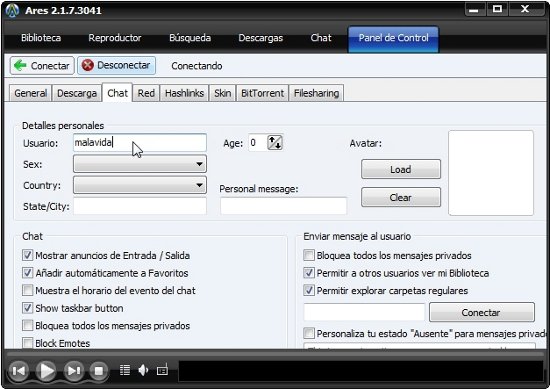Click the Conectando status text

point(196,66)
